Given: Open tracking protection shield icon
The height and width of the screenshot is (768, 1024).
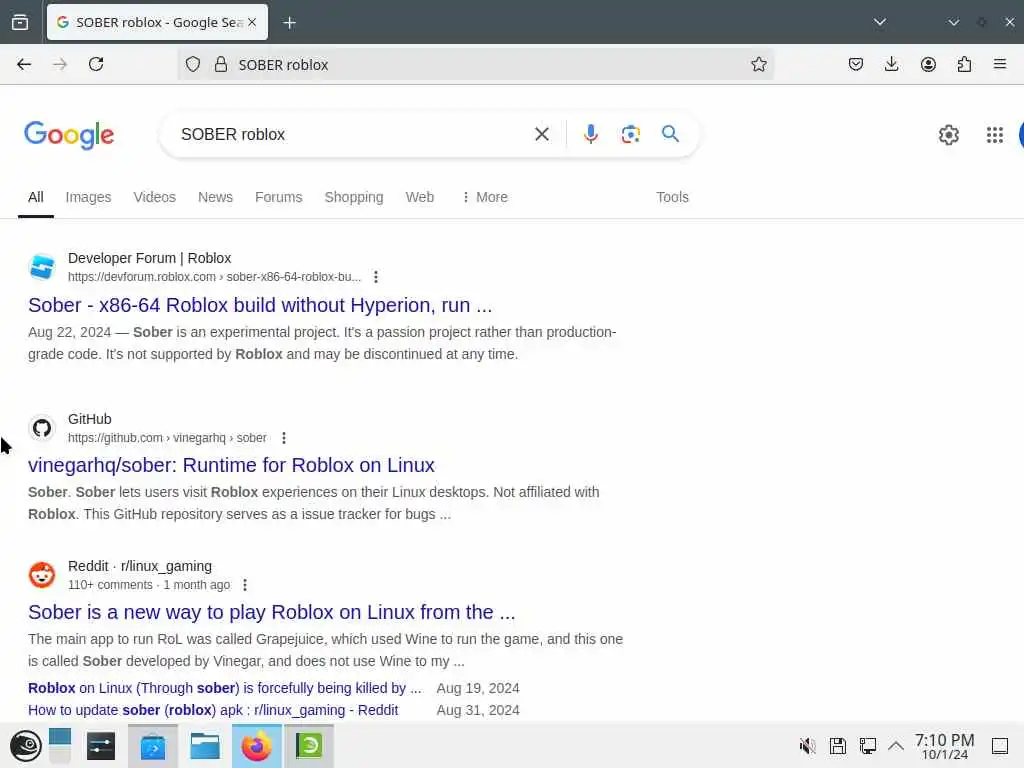Looking at the screenshot, I should (193, 64).
